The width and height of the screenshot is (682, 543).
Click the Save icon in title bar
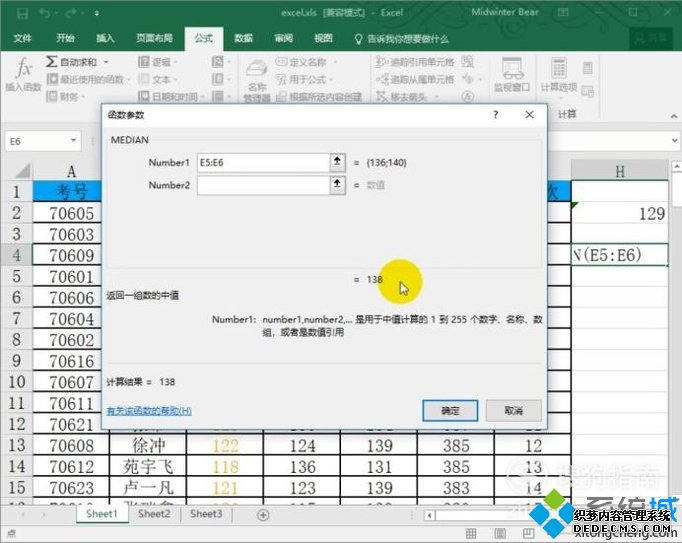tap(23, 13)
